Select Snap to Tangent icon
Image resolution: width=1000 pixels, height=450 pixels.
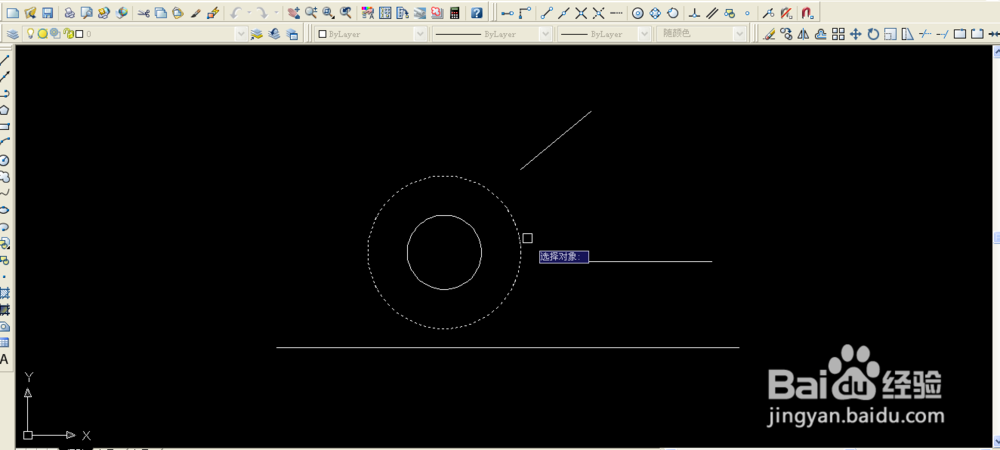[672, 13]
